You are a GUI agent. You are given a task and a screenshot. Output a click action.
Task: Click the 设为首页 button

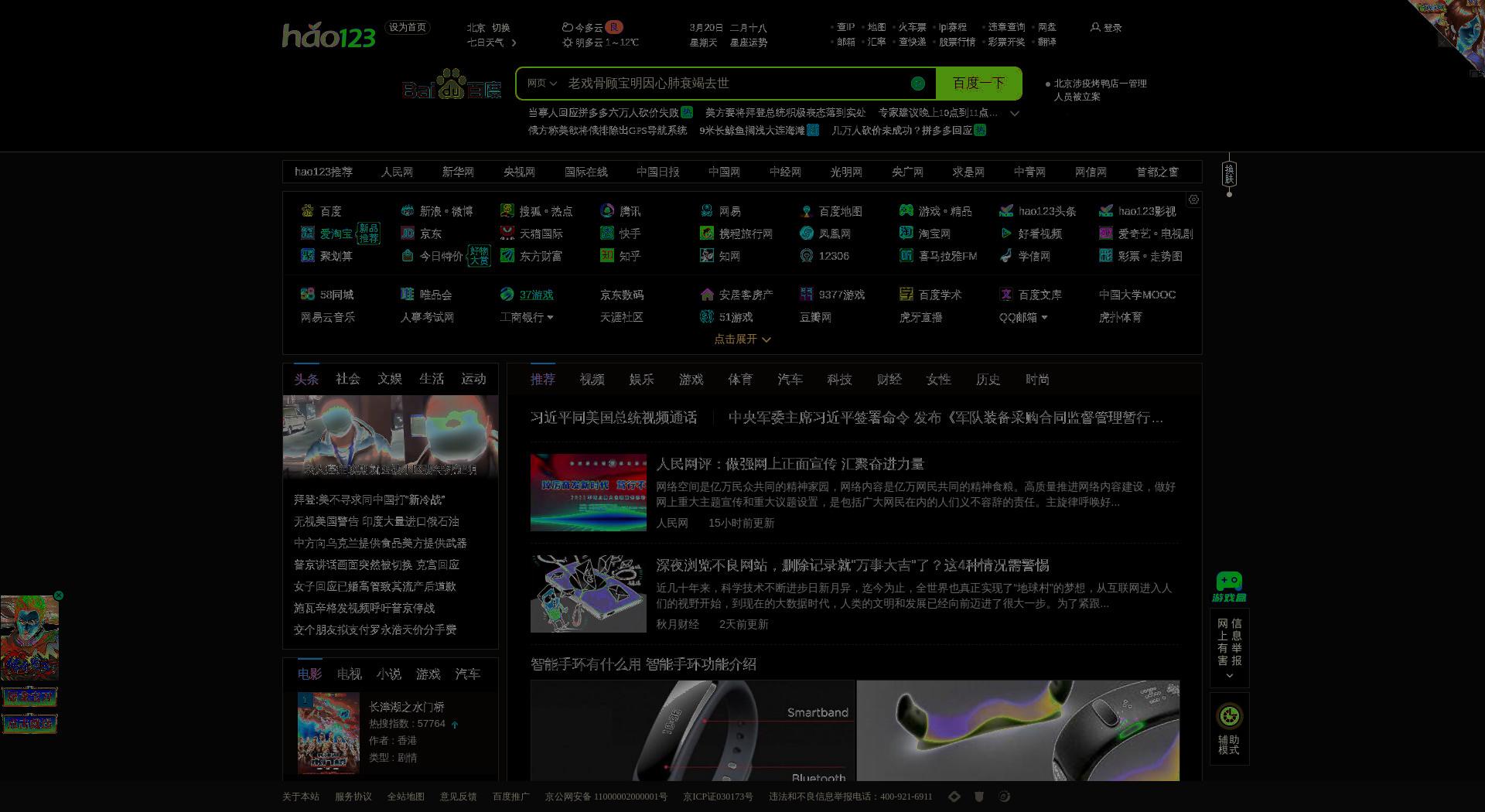[408, 28]
